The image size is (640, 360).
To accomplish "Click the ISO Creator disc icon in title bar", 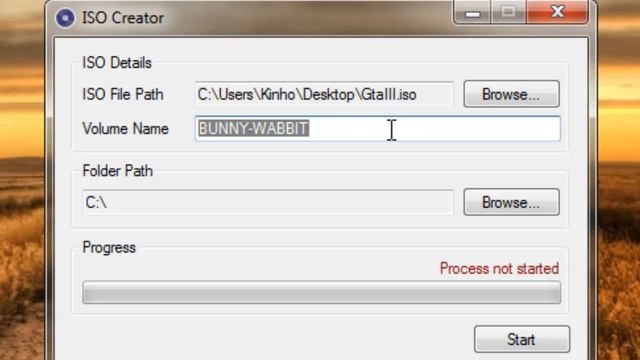I will click(x=65, y=18).
